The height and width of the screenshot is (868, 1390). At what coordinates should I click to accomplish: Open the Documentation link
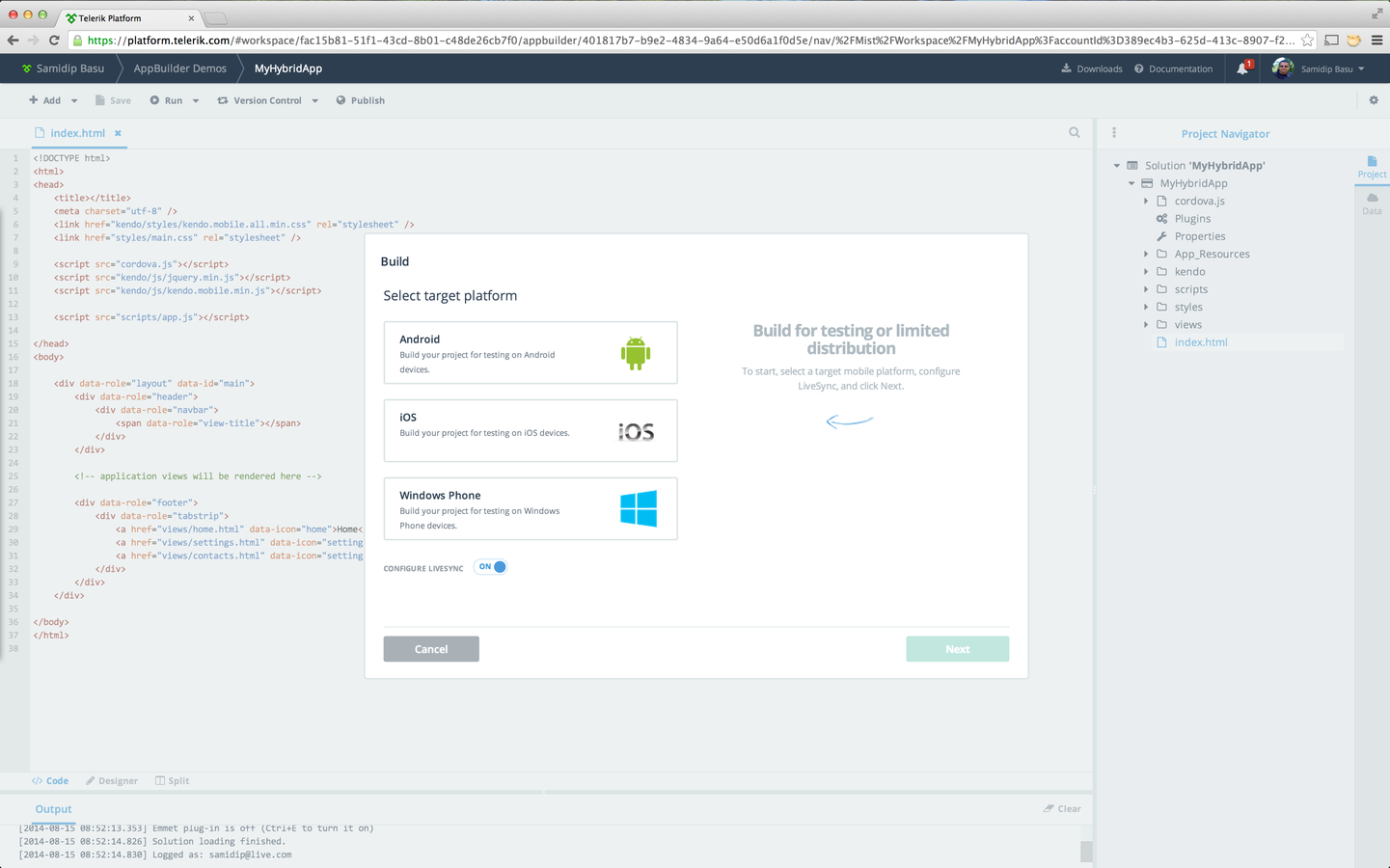[1173, 68]
